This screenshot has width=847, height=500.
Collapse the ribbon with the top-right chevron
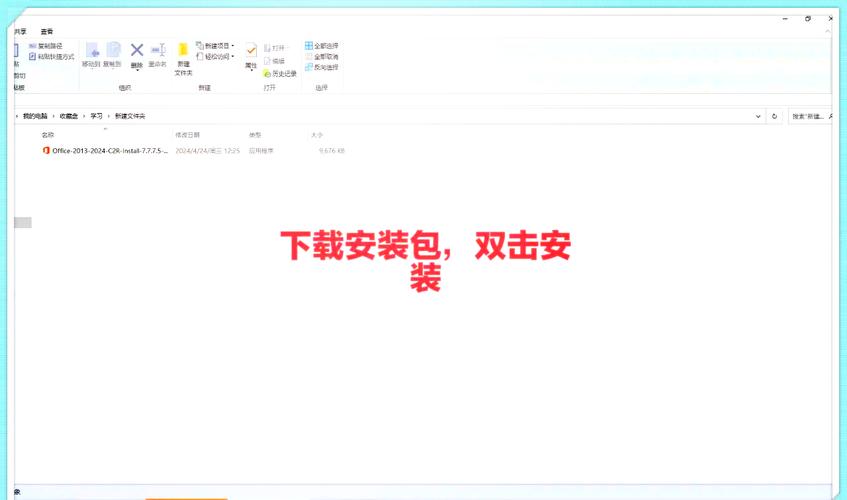tap(828, 31)
